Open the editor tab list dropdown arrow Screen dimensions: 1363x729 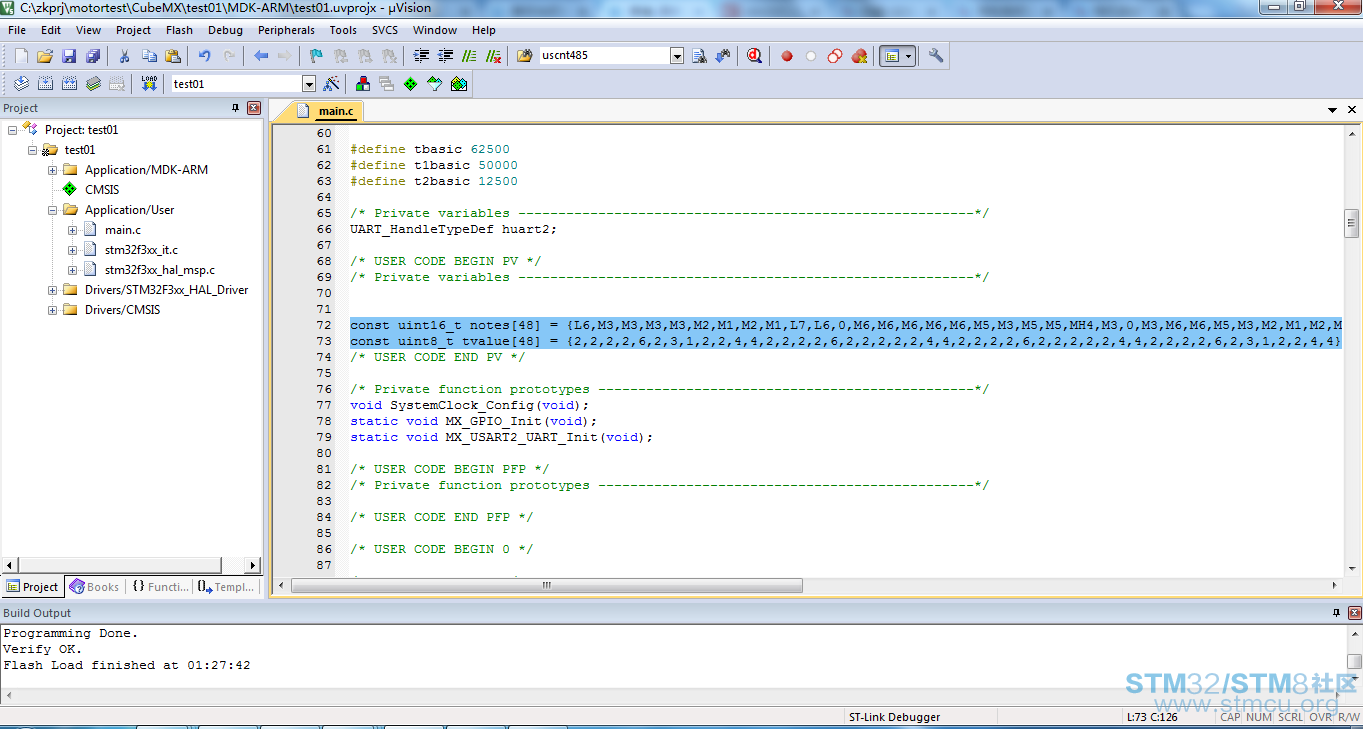click(x=1333, y=110)
